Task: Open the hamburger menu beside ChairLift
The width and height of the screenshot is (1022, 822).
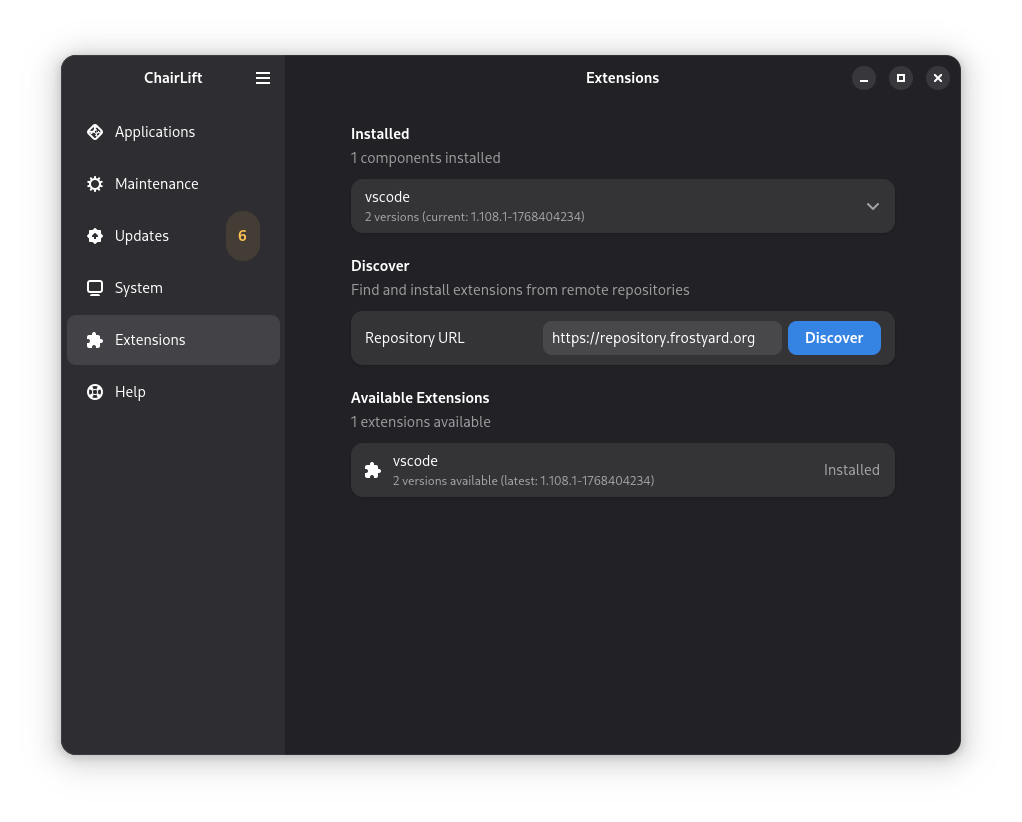Action: (x=263, y=78)
